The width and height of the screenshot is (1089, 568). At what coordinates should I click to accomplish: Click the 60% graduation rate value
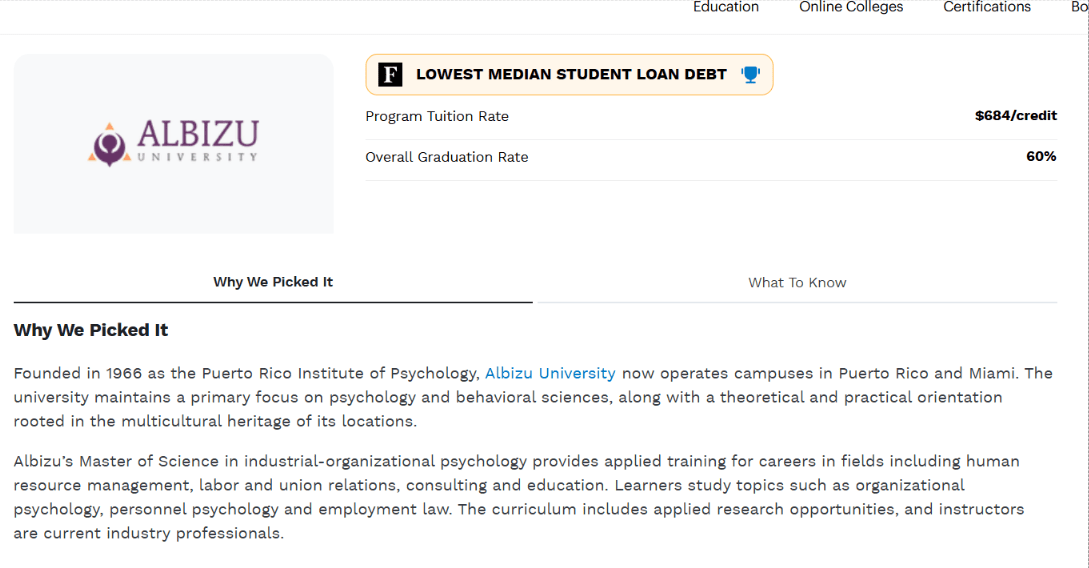pyautogui.click(x=1041, y=158)
